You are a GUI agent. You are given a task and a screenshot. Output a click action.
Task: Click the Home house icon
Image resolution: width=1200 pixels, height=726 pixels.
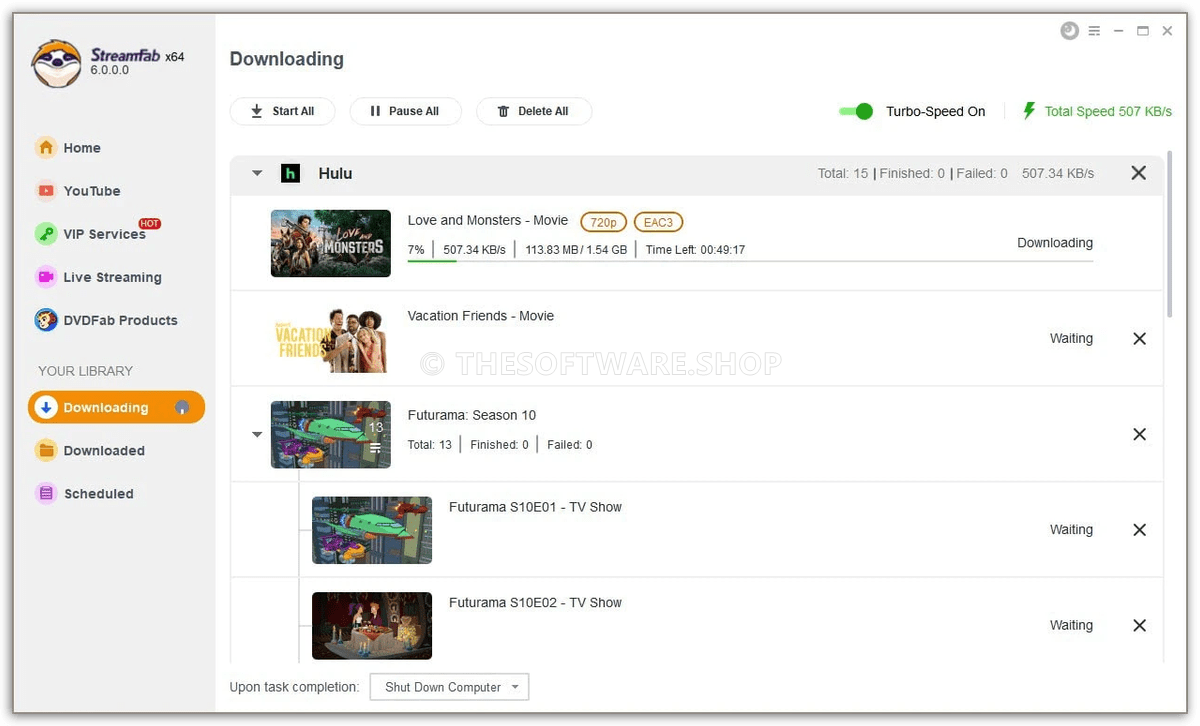click(x=46, y=148)
